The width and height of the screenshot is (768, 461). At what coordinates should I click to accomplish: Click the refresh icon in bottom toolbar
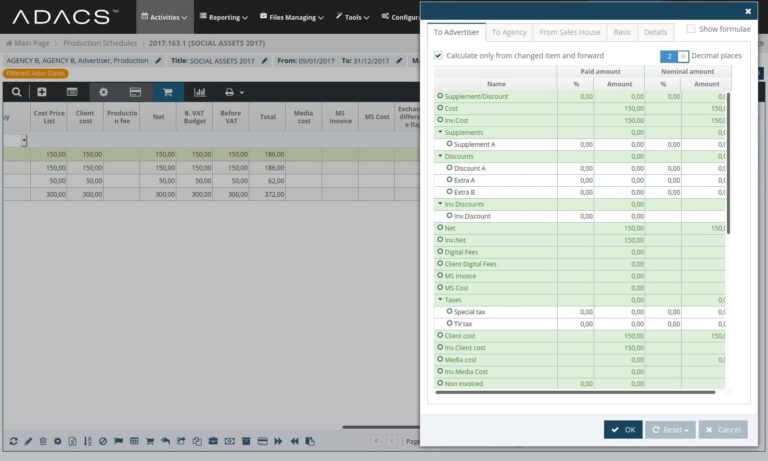tap(13, 441)
